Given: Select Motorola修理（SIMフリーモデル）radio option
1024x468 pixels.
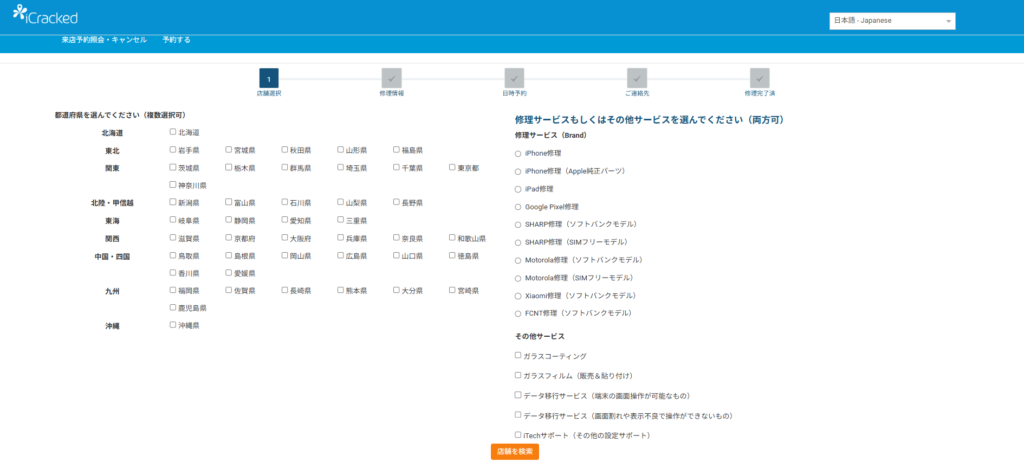Looking at the screenshot, I should (518, 279).
